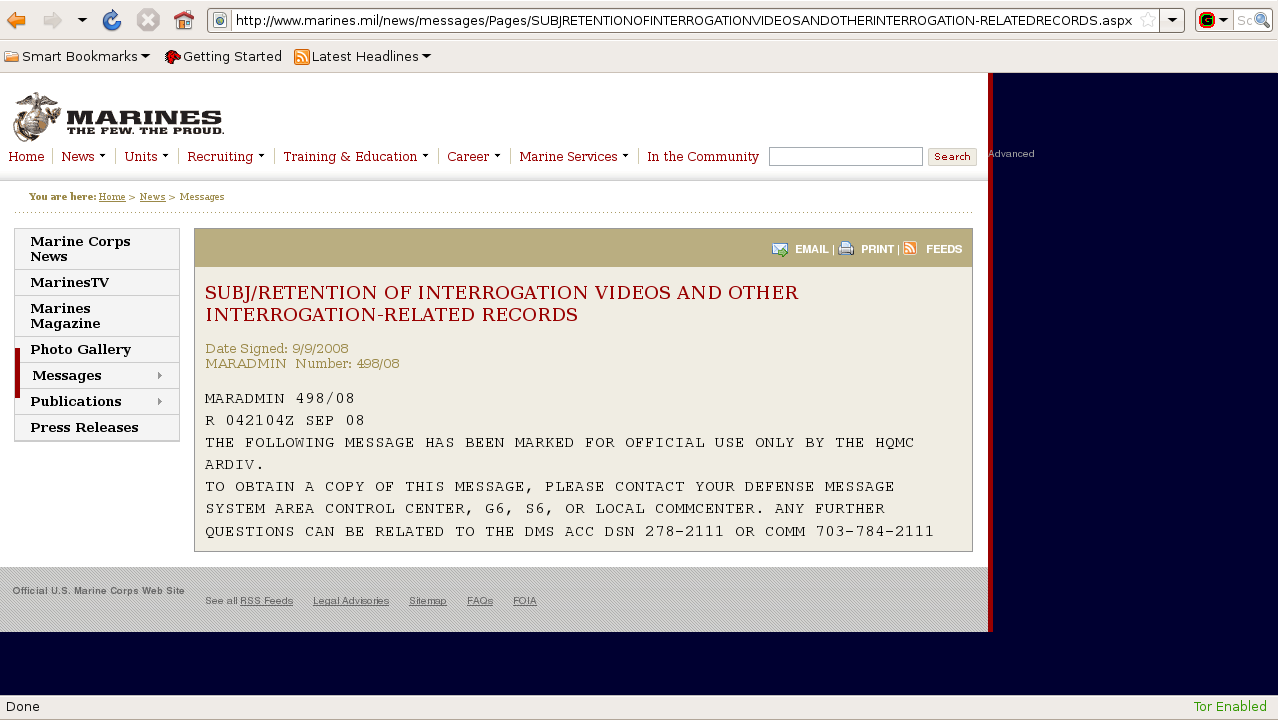Click the Print printer icon
Screen dimensions: 1278x720
click(x=846, y=249)
